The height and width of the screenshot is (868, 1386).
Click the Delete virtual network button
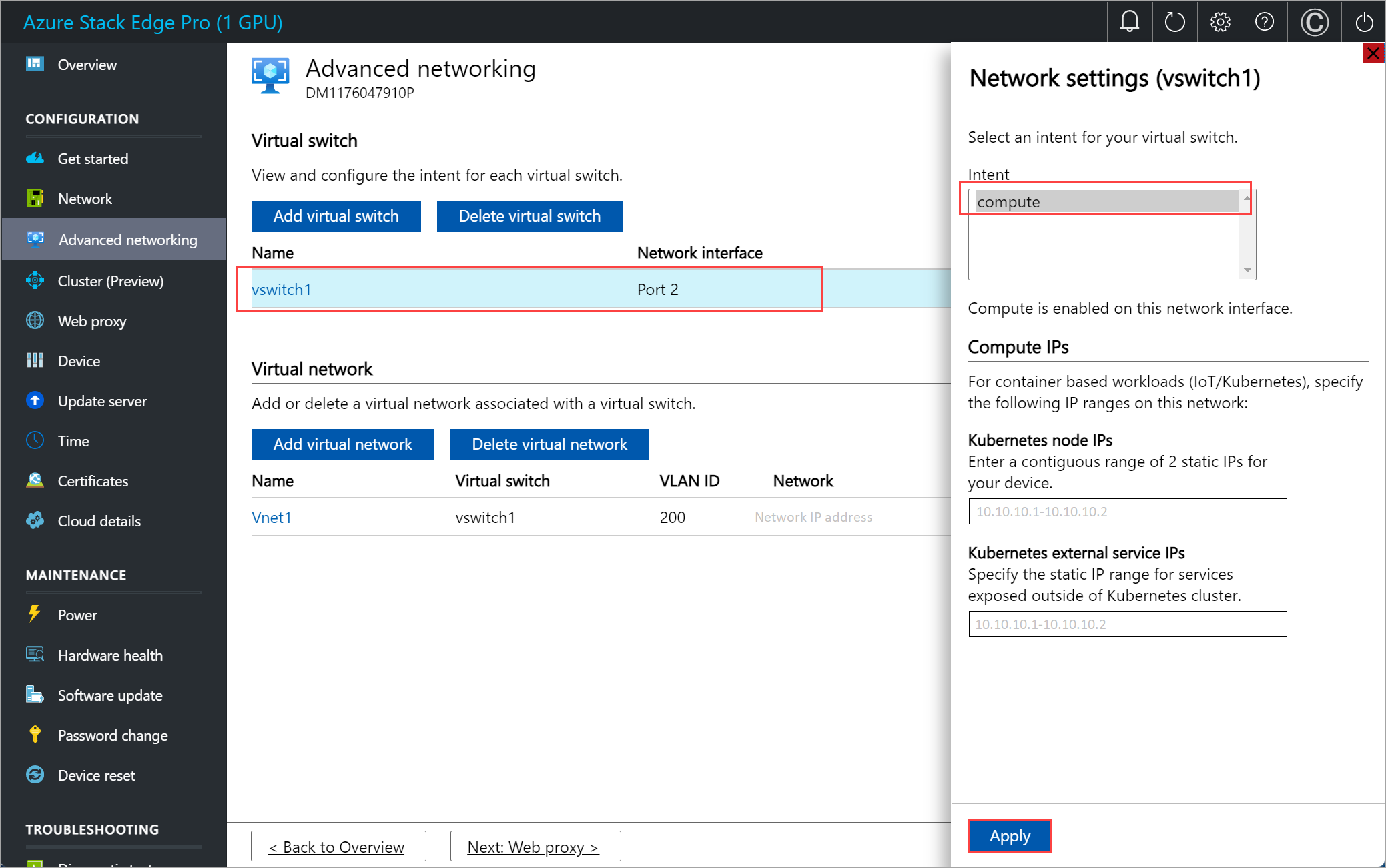tap(548, 444)
